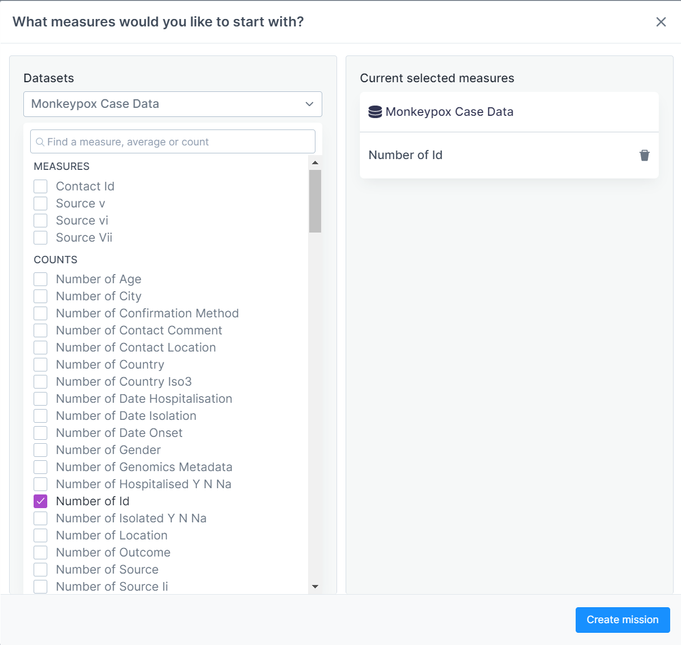Viewport: 681px width, 645px height.
Task: Tick the Number of Country checkbox
Action: pyautogui.click(x=41, y=364)
